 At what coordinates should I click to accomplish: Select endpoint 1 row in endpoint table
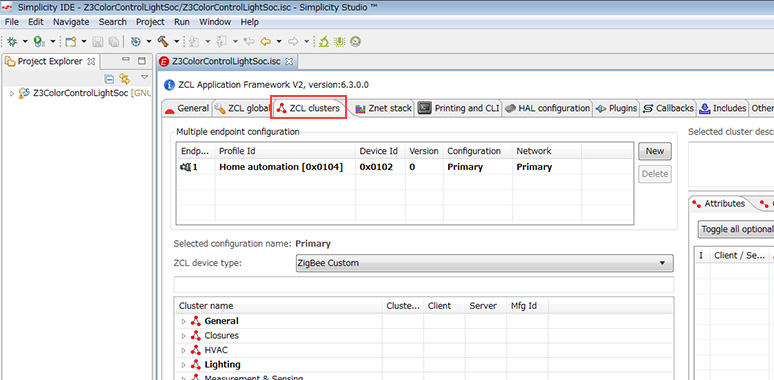[x=404, y=167]
